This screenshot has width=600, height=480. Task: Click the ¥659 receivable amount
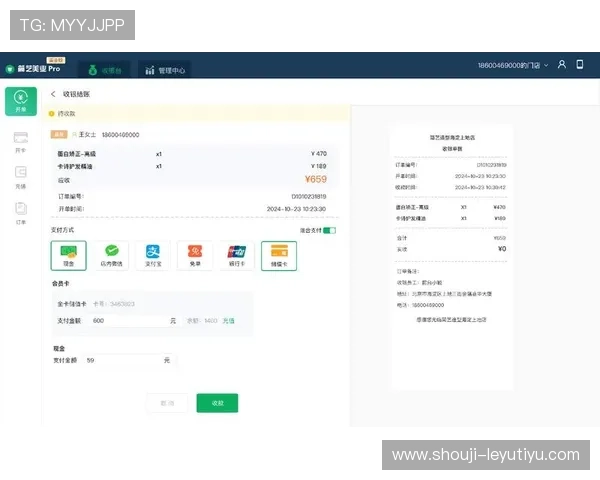[316, 179]
